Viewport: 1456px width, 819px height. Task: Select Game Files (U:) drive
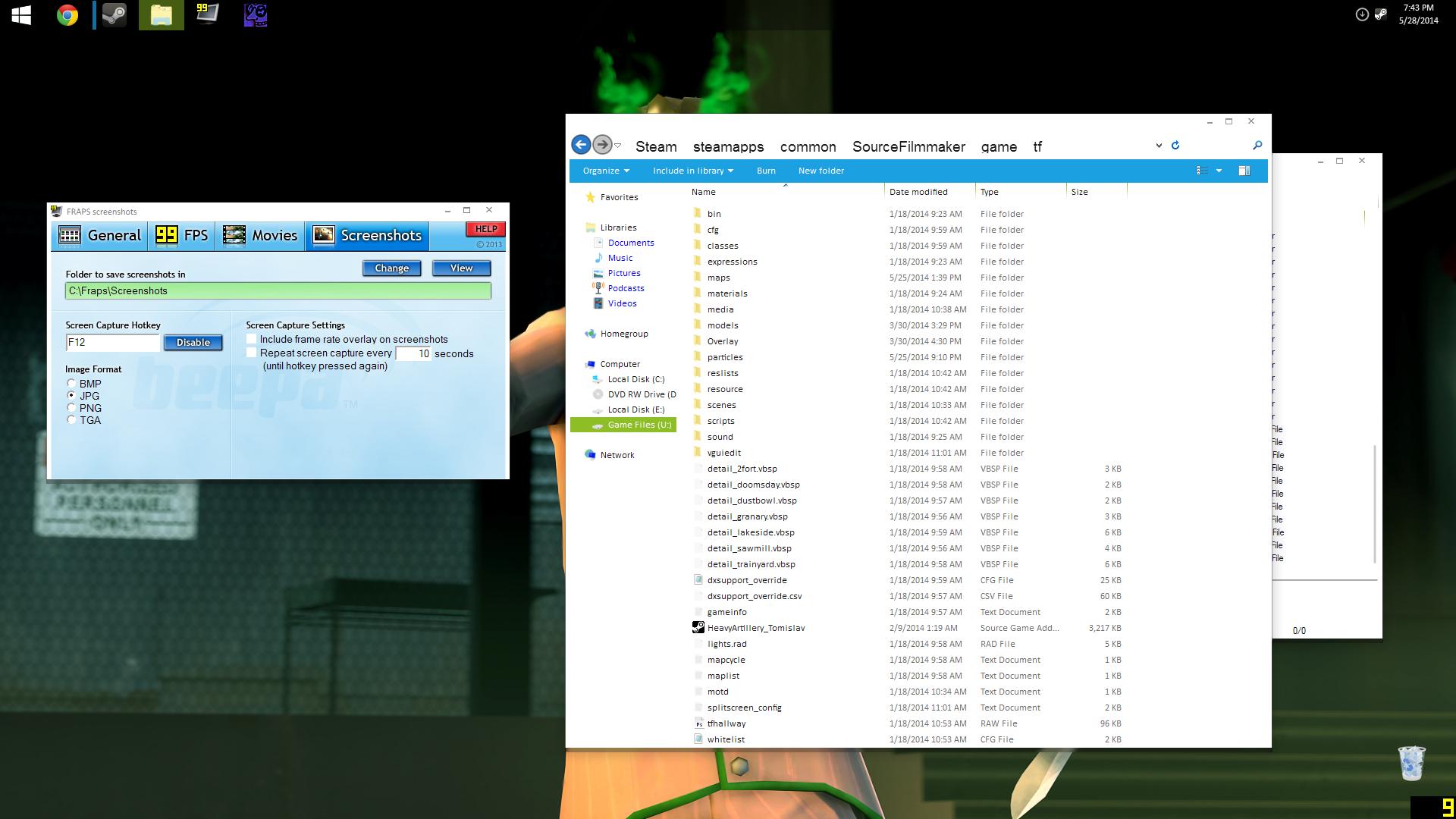[x=623, y=425]
